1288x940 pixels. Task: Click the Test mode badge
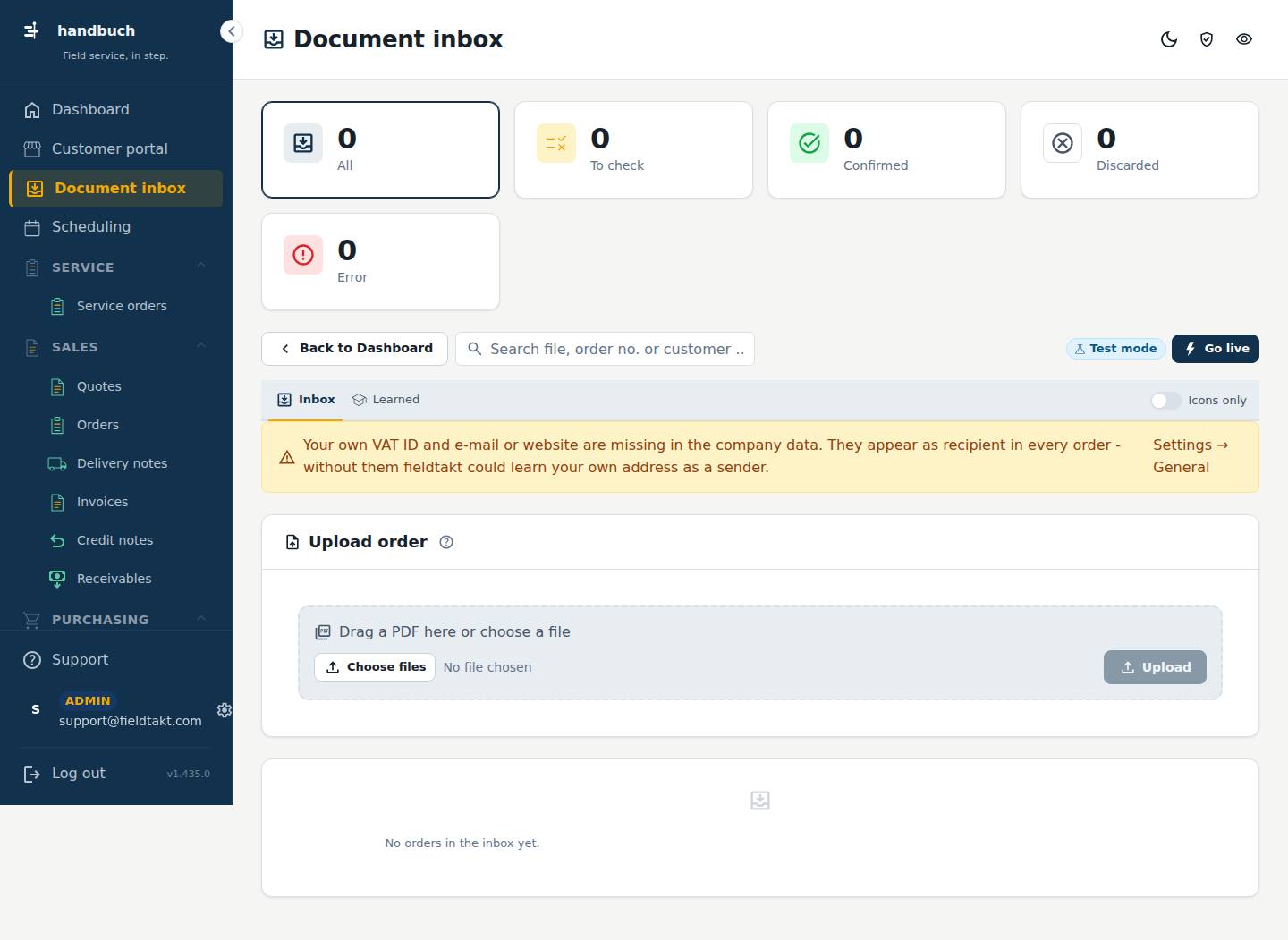[x=1115, y=349]
